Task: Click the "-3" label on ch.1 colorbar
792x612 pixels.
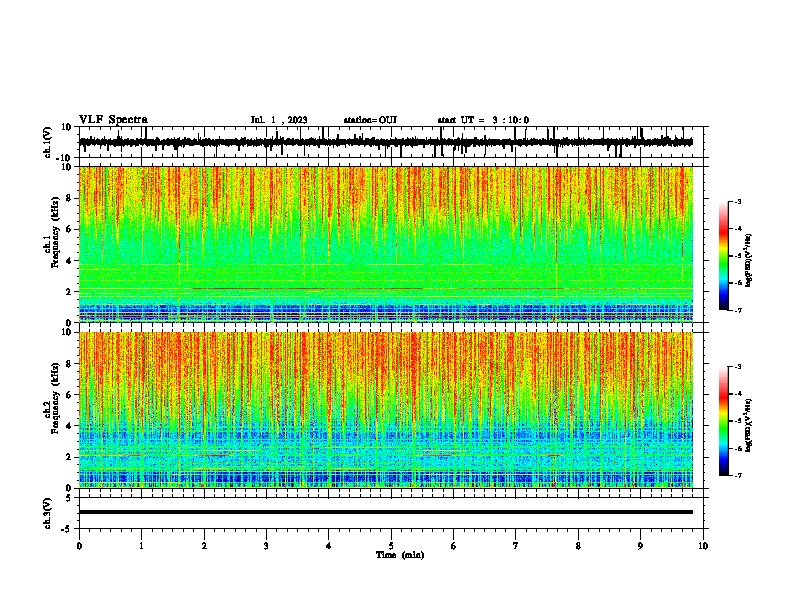Action: (738, 202)
